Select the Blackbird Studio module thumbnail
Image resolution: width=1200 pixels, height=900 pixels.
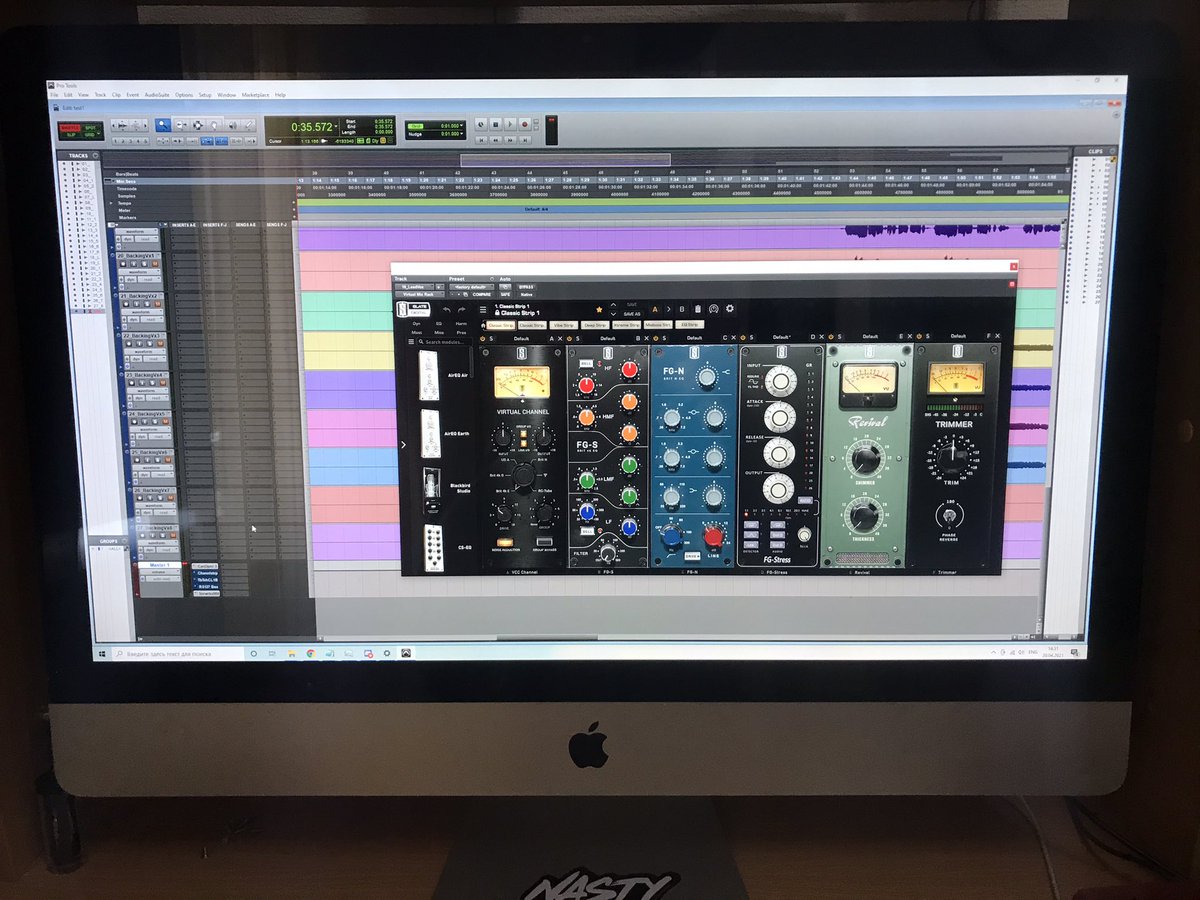(432, 490)
